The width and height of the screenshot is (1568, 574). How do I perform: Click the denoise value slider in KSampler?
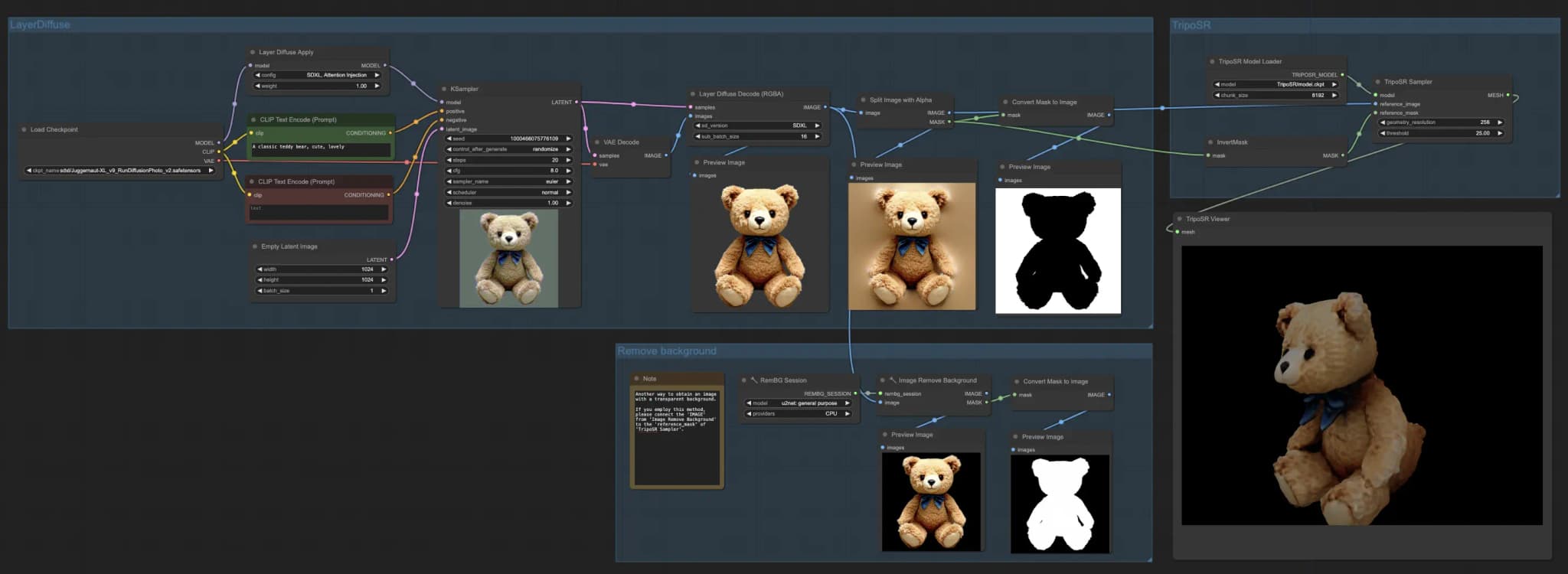(508, 203)
